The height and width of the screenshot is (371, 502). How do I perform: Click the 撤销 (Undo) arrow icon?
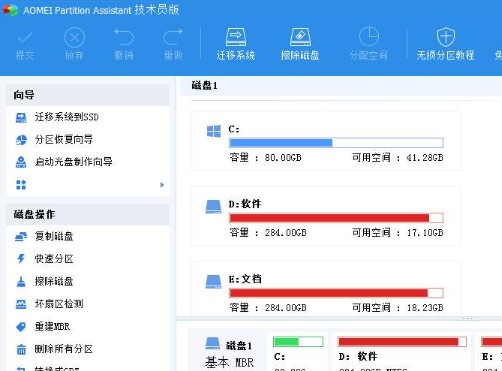(124, 37)
